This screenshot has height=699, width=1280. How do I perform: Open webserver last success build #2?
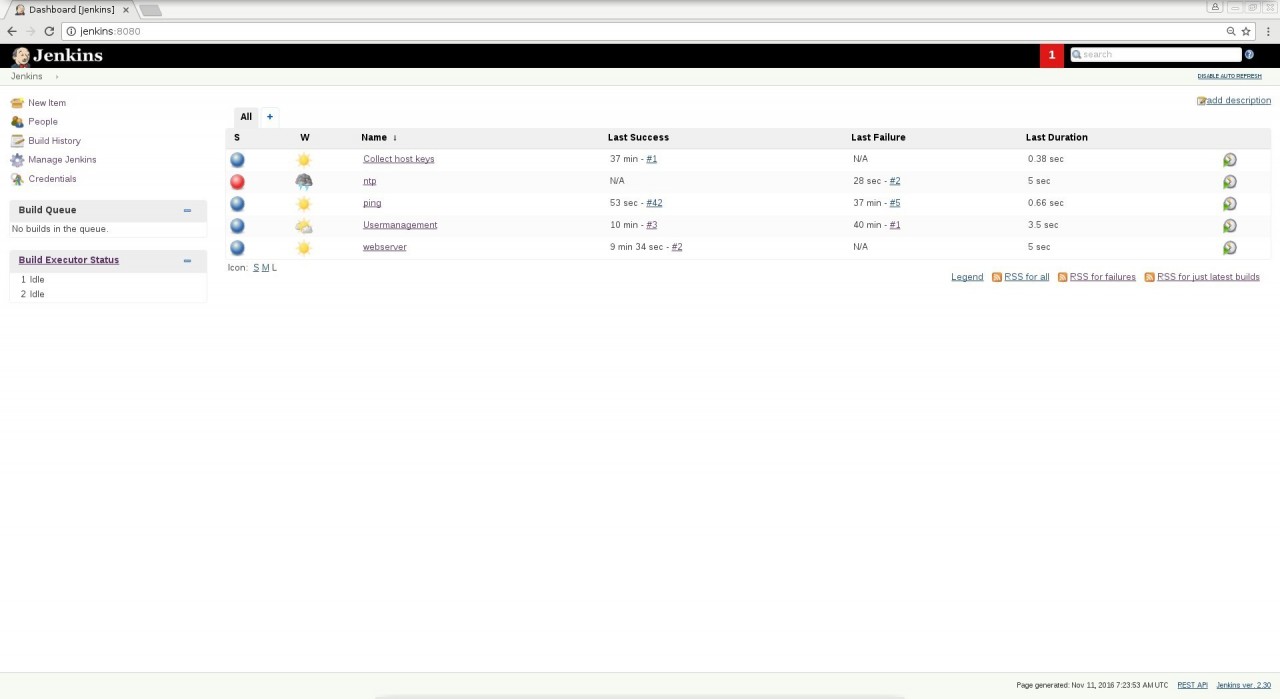click(x=676, y=247)
